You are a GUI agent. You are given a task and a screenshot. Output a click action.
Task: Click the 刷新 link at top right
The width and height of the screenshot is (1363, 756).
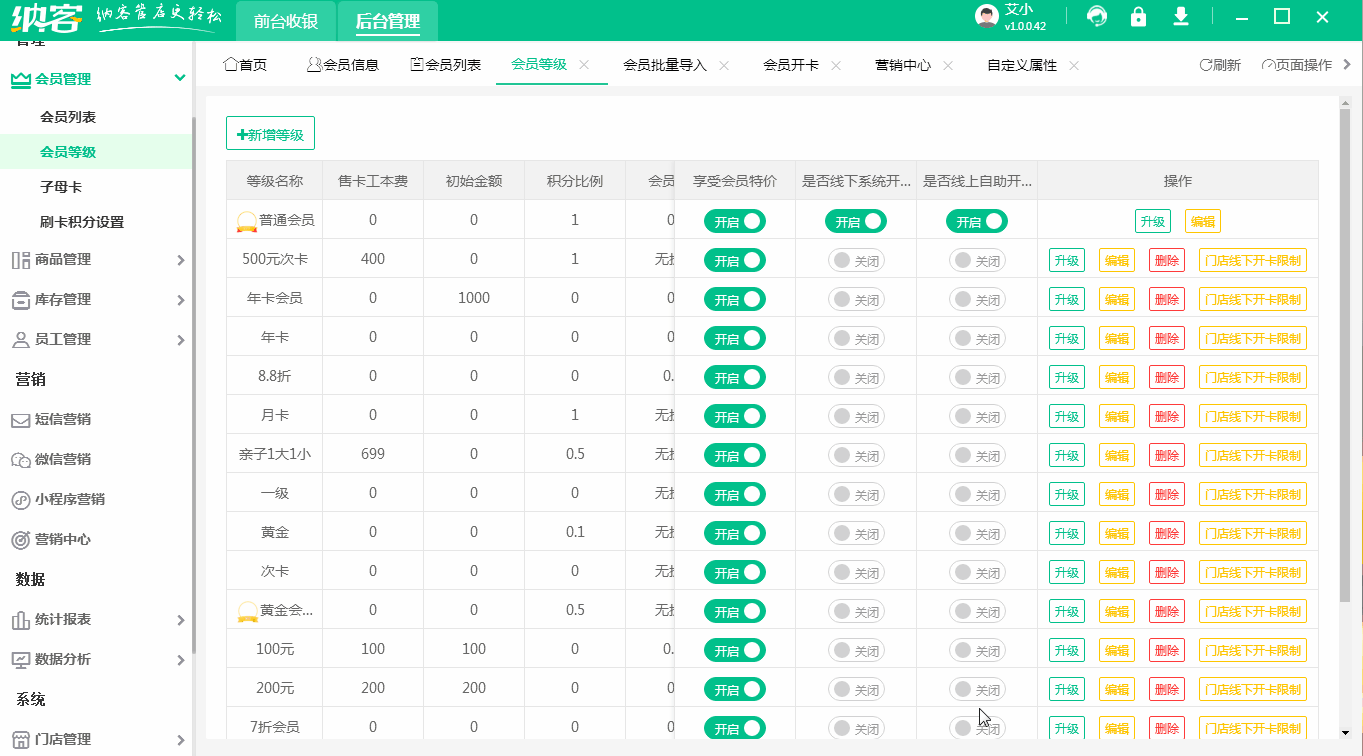click(1219, 63)
